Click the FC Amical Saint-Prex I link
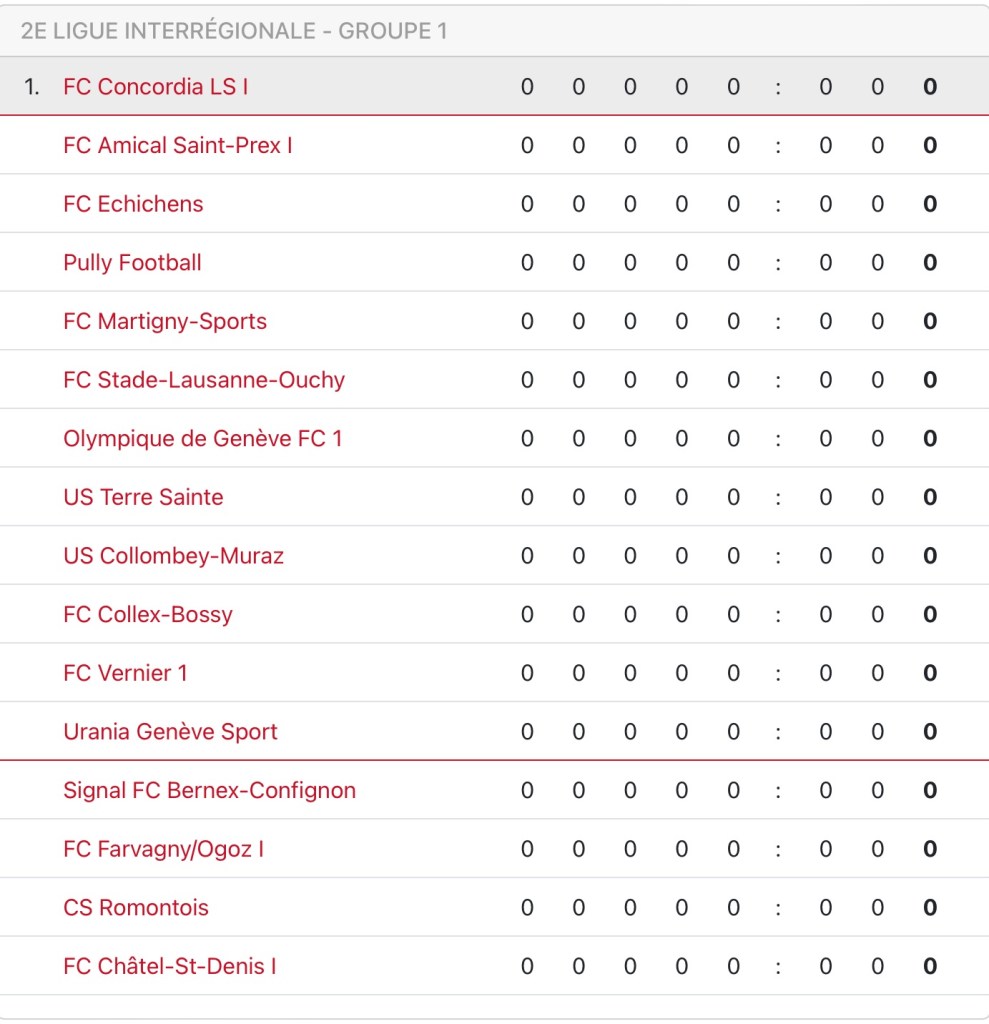Image resolution: width=989 pixels, height=1024 pixels. [177, 146]
